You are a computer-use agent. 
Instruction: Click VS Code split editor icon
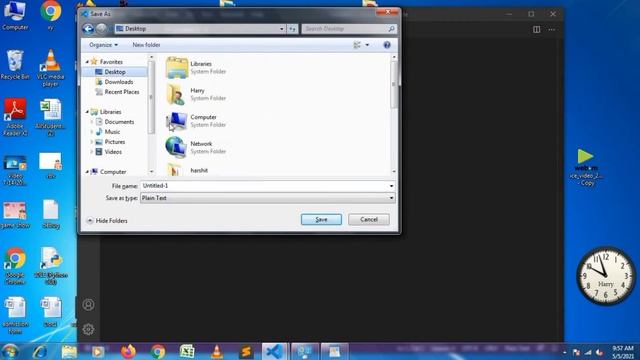click(536, 29)
